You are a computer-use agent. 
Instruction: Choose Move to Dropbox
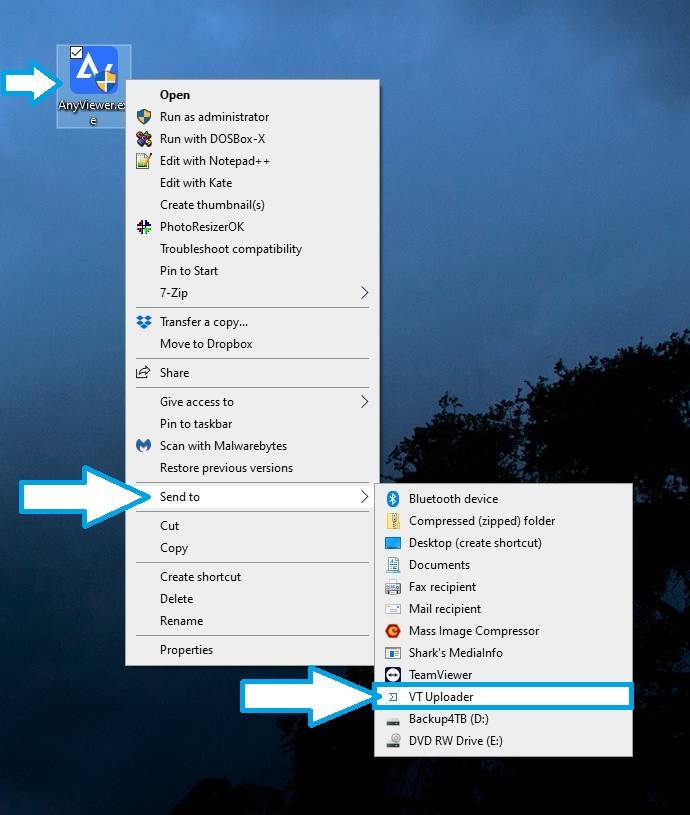(x=253, y=344)
